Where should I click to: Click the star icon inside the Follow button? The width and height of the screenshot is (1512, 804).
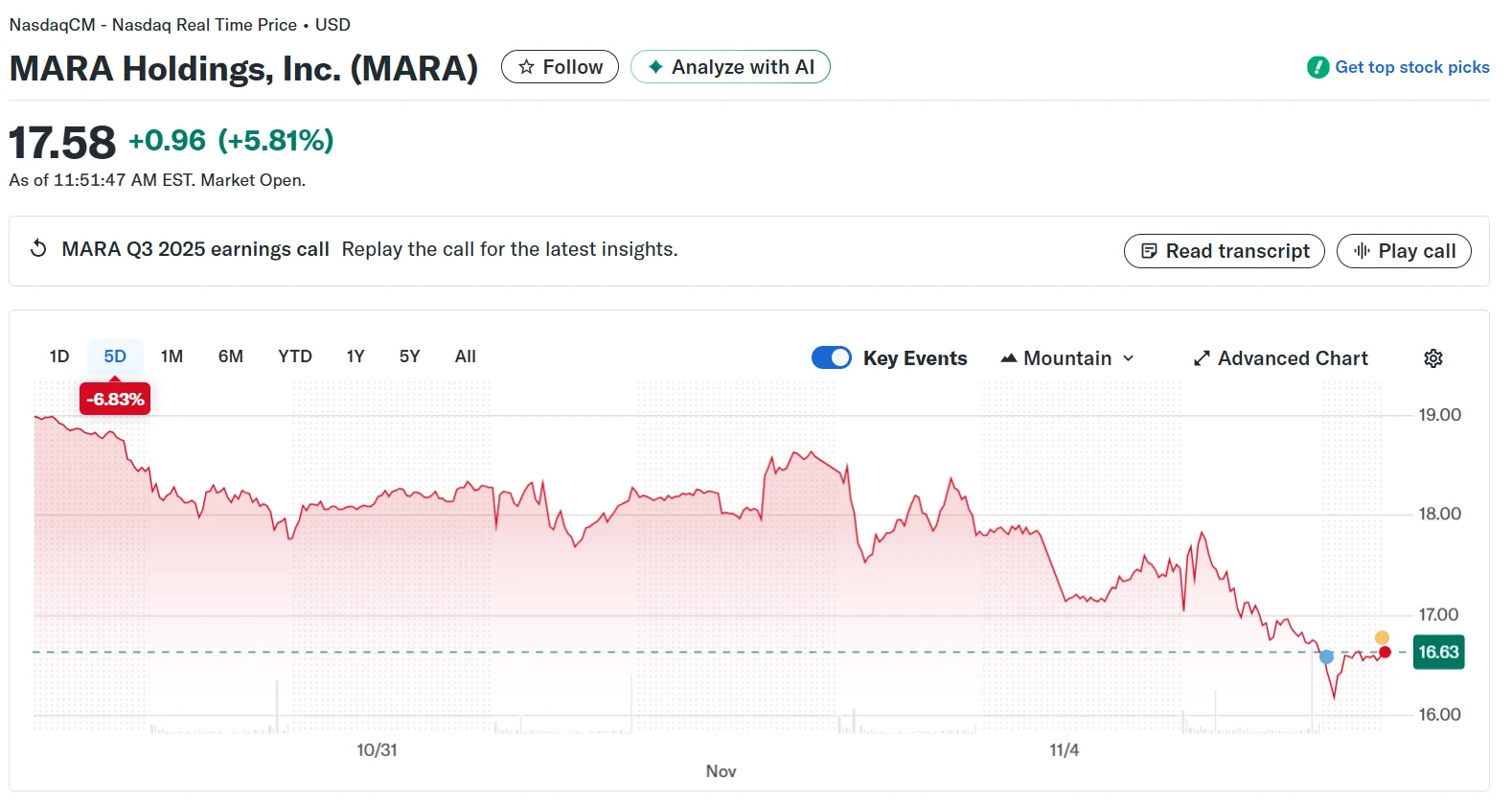pos(526,66)
